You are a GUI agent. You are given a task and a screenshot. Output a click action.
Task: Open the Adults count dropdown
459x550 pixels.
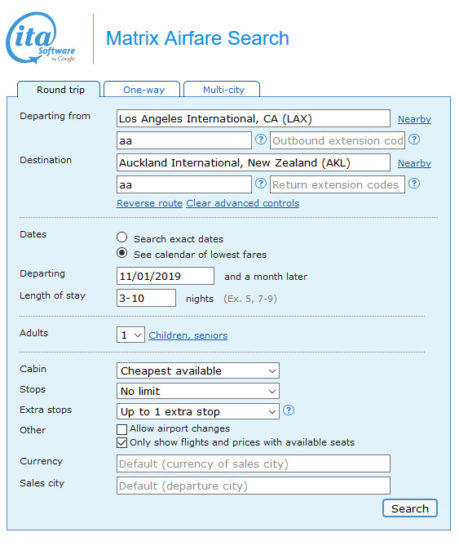[130, 335]
